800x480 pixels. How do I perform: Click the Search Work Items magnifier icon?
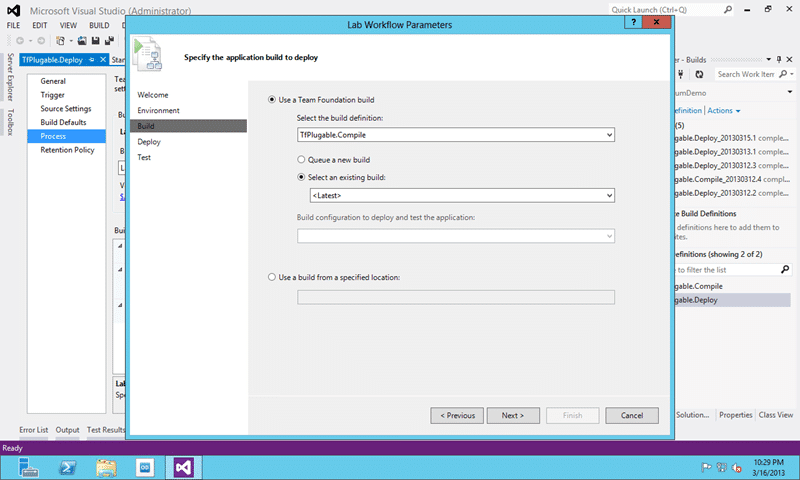(783, 74)
